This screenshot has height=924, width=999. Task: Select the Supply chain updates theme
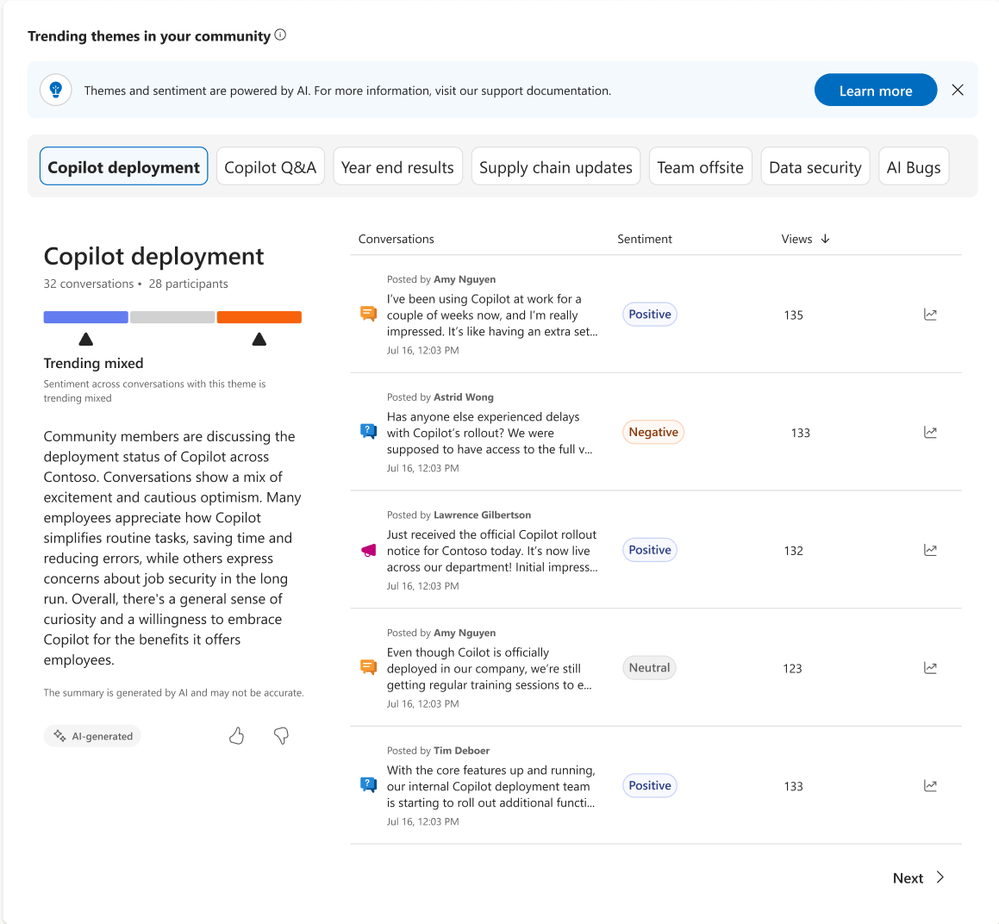click(556, 166)
